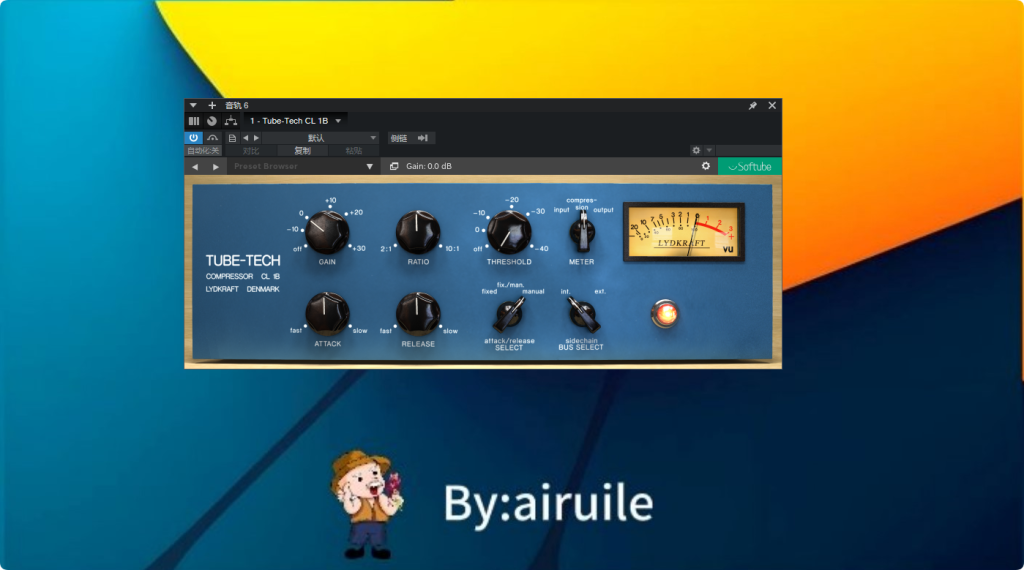Pin the plugin window

coord(752,105)
